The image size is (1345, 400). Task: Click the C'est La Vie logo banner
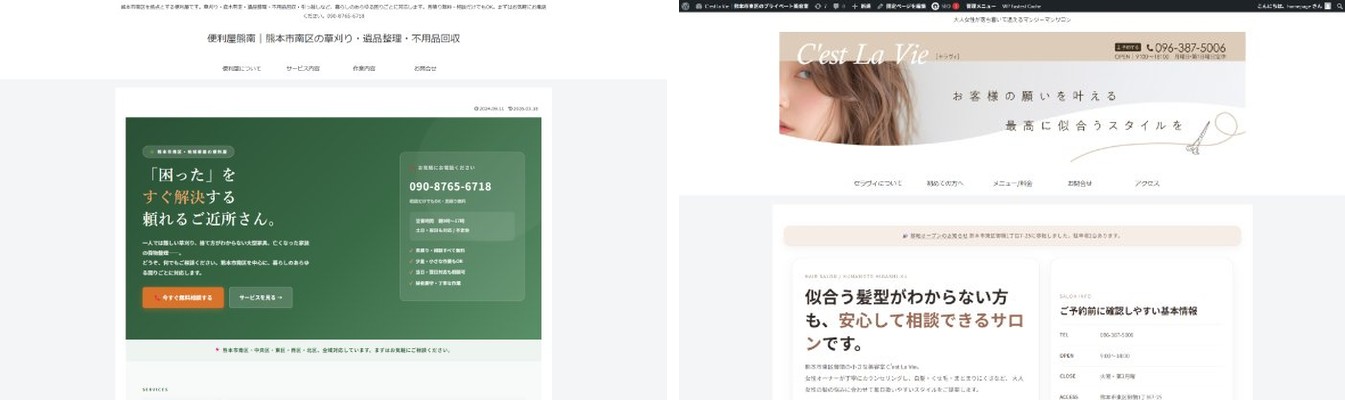point(864,54)
